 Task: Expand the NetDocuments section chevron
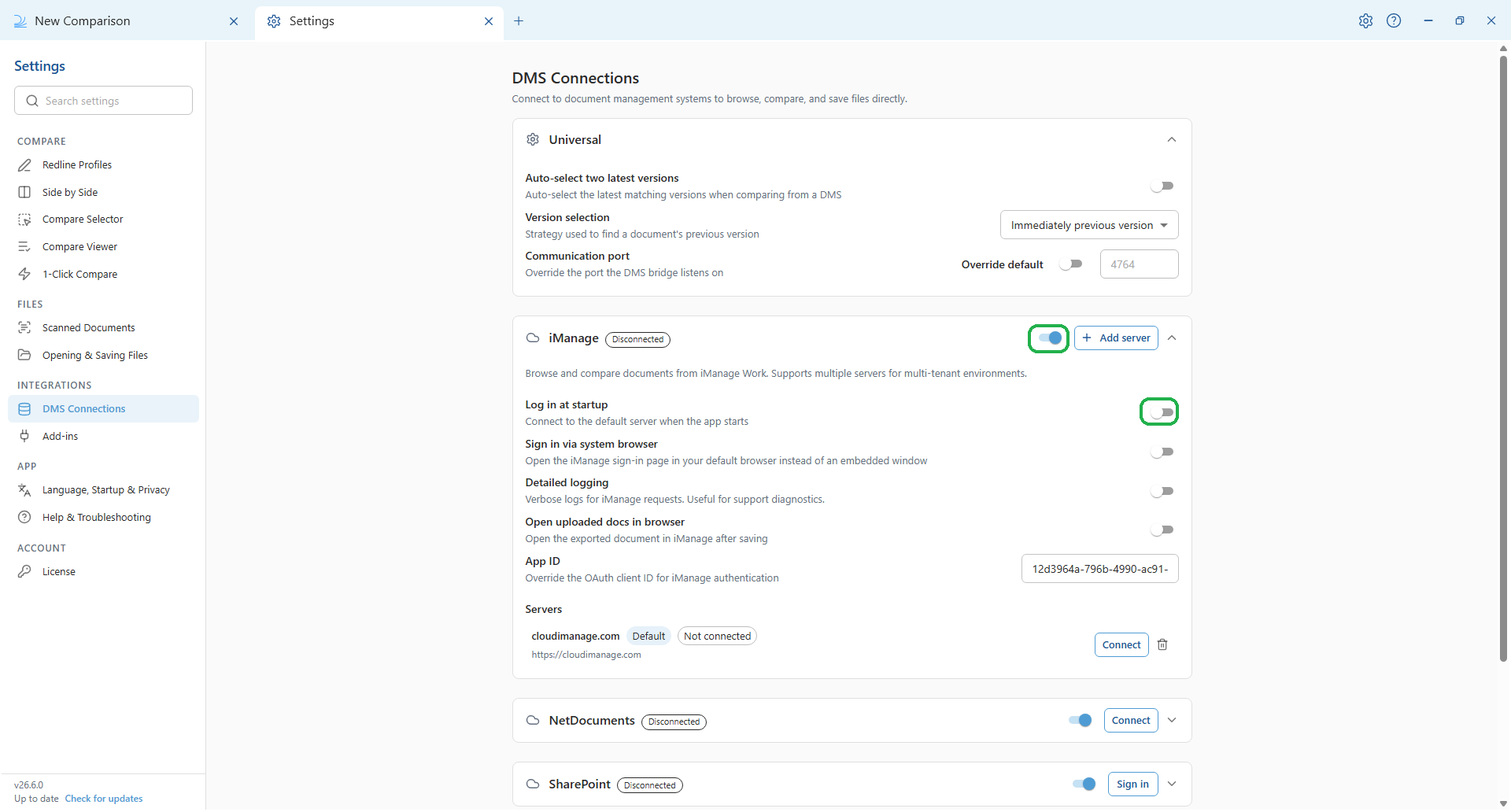pyautogui.click(x=1172, y=721)
